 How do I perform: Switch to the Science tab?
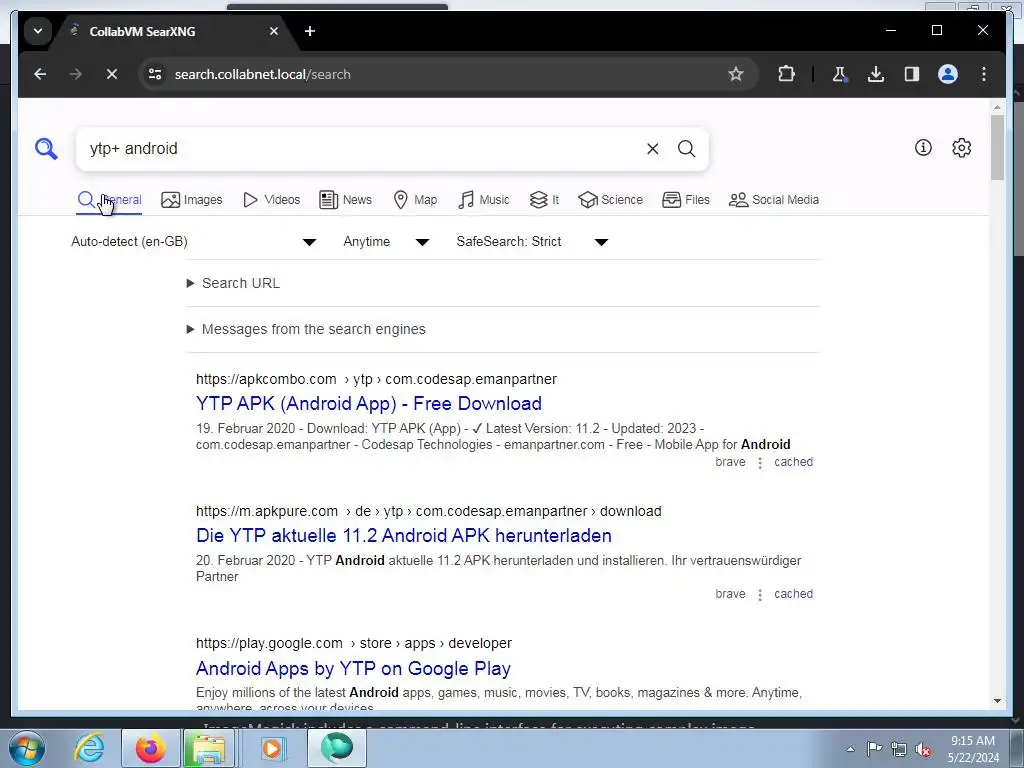tap(611, 200)
